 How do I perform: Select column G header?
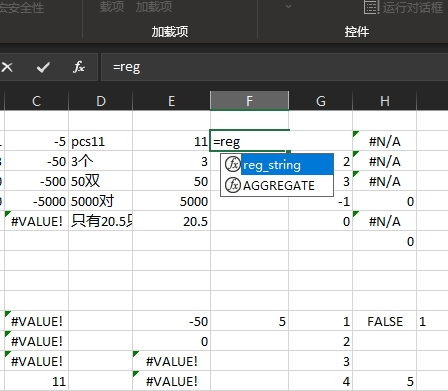click(321, 101)
